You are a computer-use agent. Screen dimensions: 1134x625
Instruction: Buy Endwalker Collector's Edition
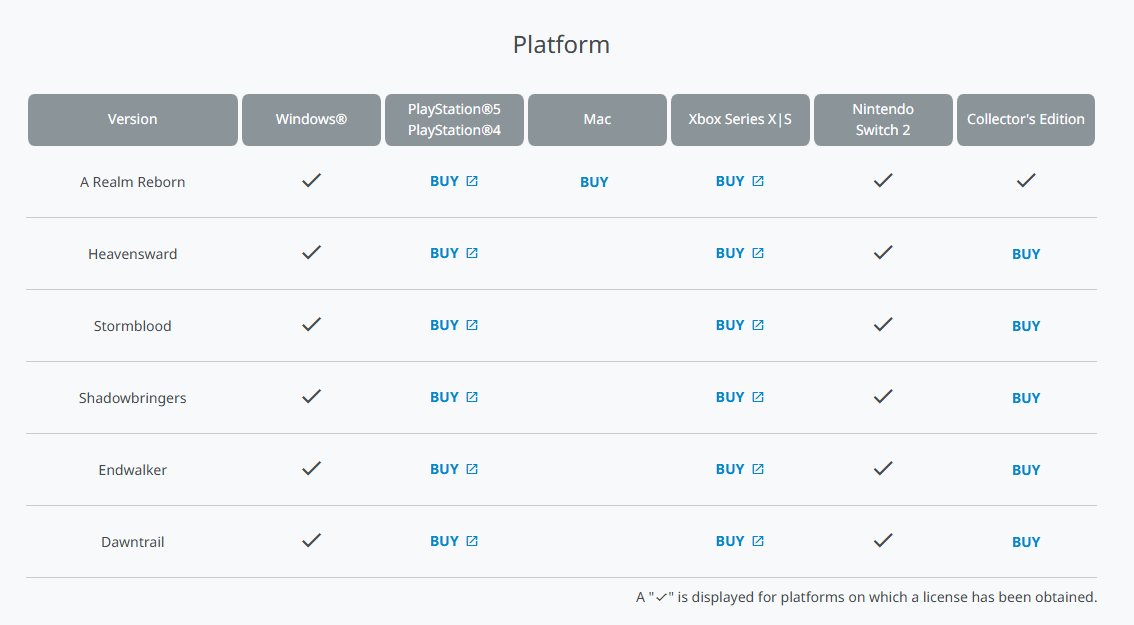pyautogui.click(x=1026, y=470)
